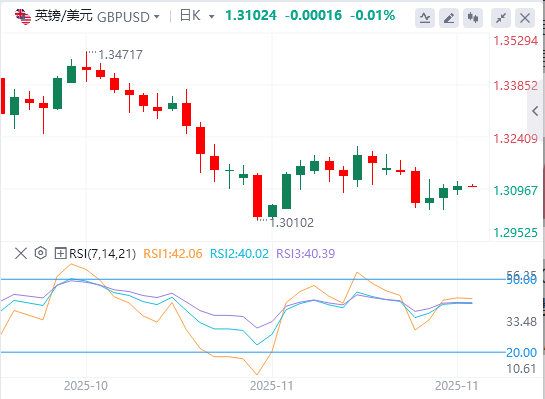545x399 pixels.
Task: Click RSI3:40.39 purple label
Action: coord(306,254)
